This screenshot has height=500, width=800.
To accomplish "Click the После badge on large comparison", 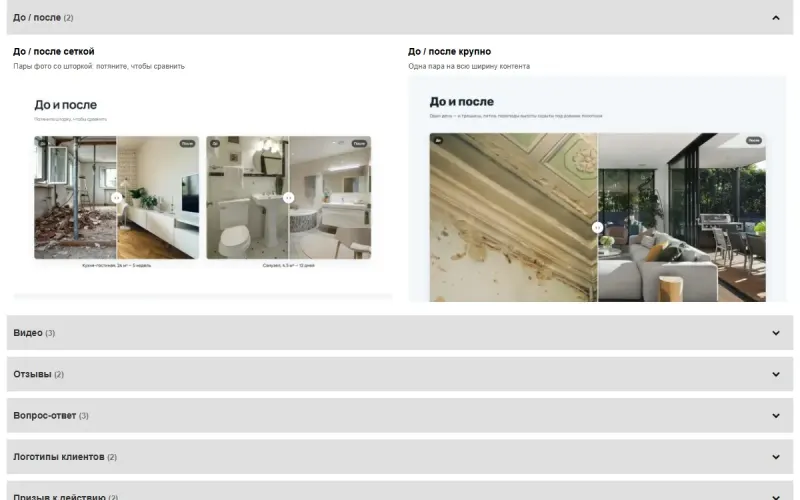I will coord(754,140).
